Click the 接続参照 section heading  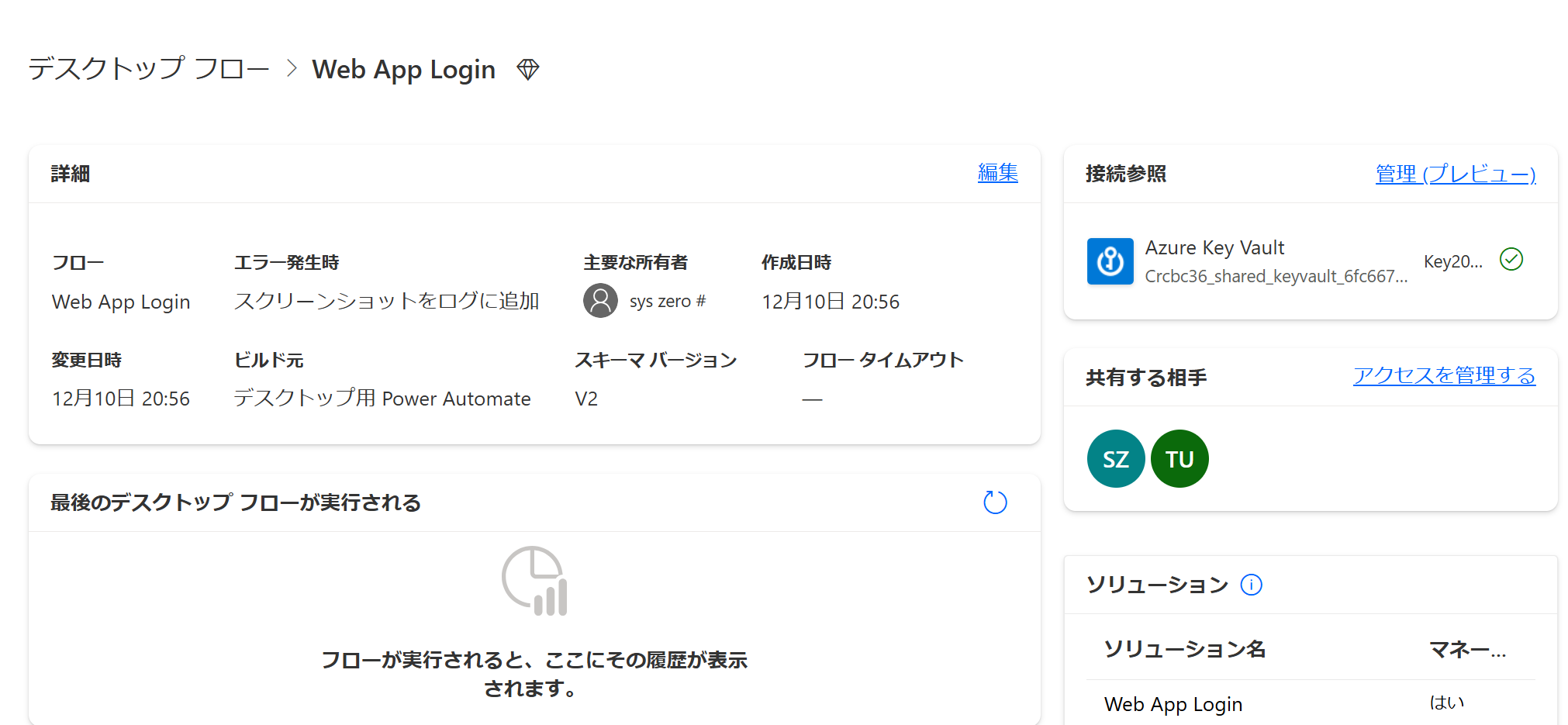click(1126, 174)
